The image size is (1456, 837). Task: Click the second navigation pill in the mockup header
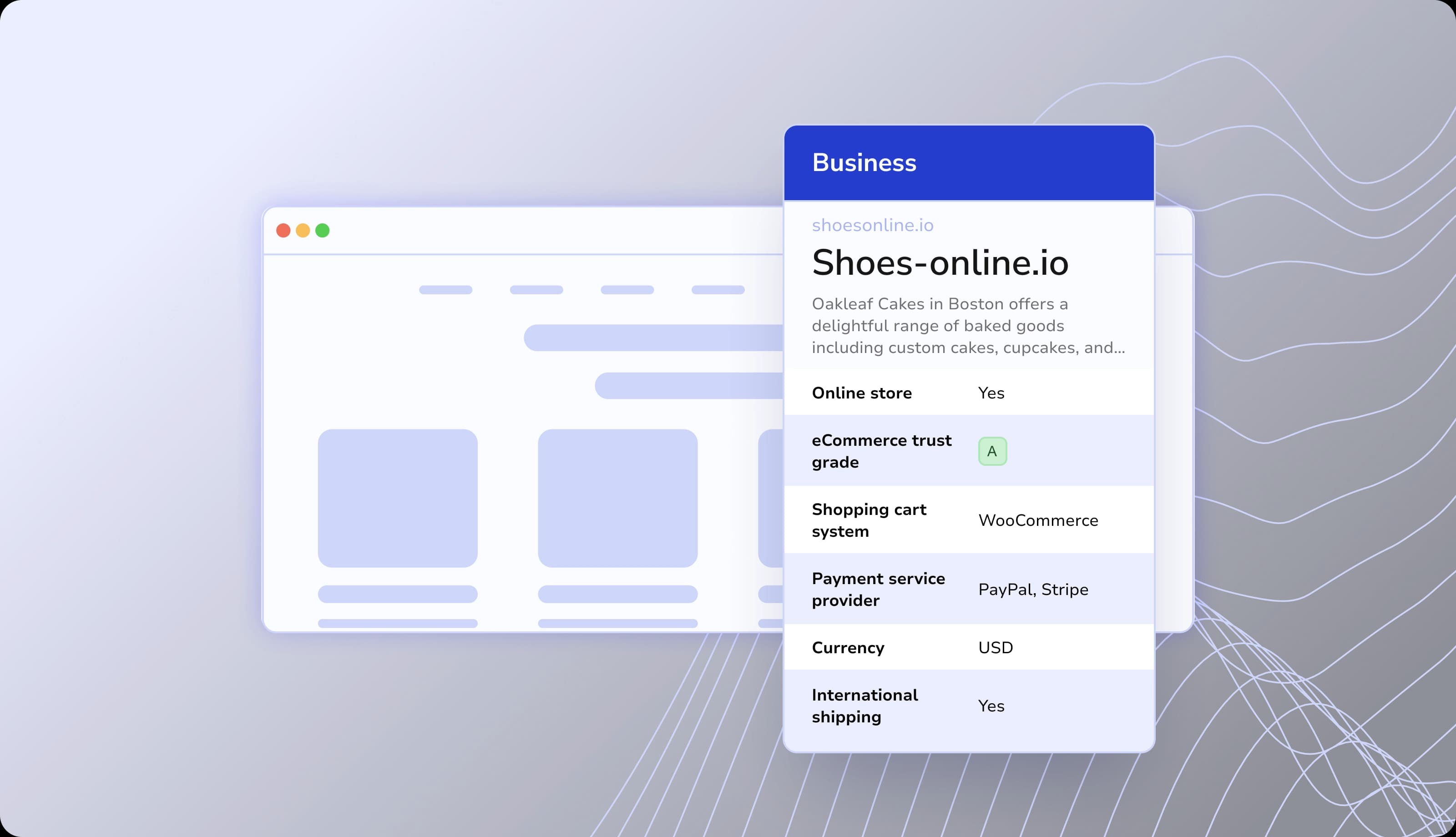[x=537, y=290]
